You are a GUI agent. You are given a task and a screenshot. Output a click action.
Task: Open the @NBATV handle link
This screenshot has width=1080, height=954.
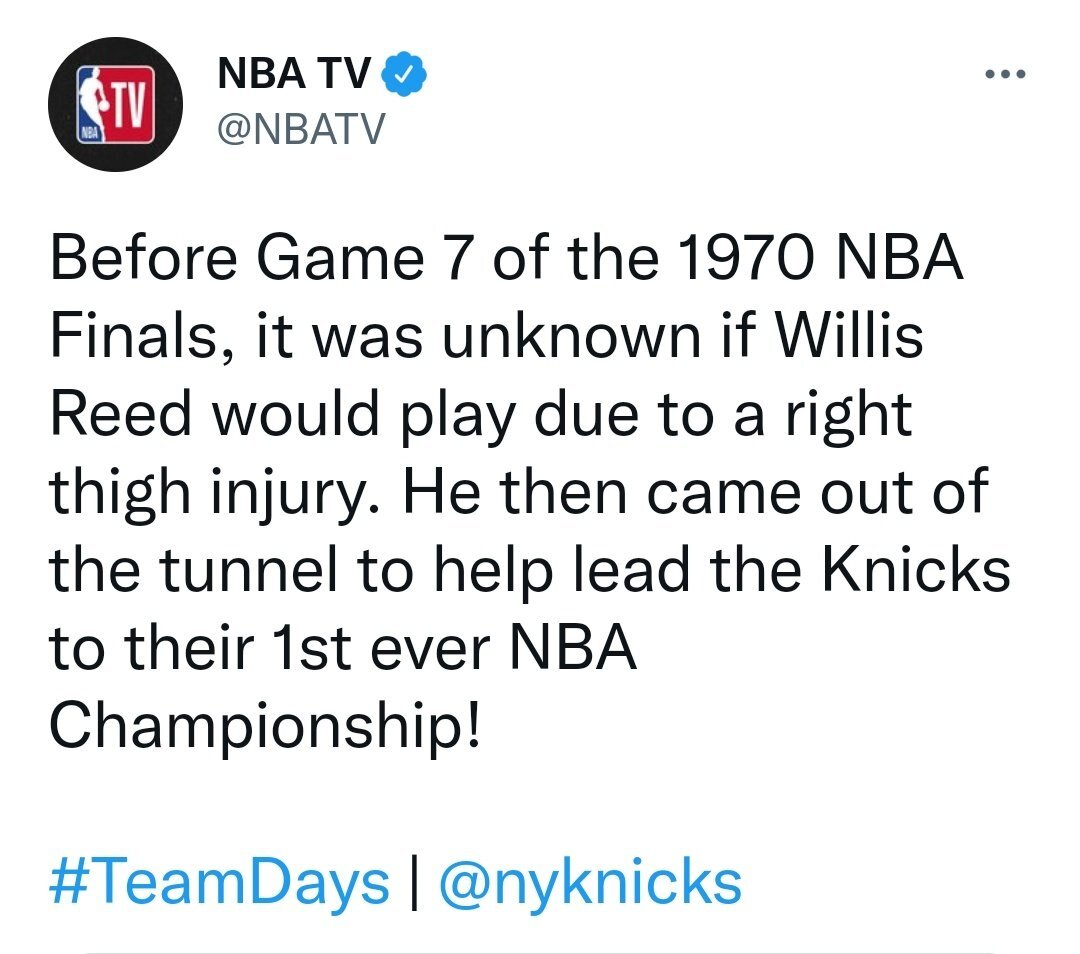pos(301,129)
